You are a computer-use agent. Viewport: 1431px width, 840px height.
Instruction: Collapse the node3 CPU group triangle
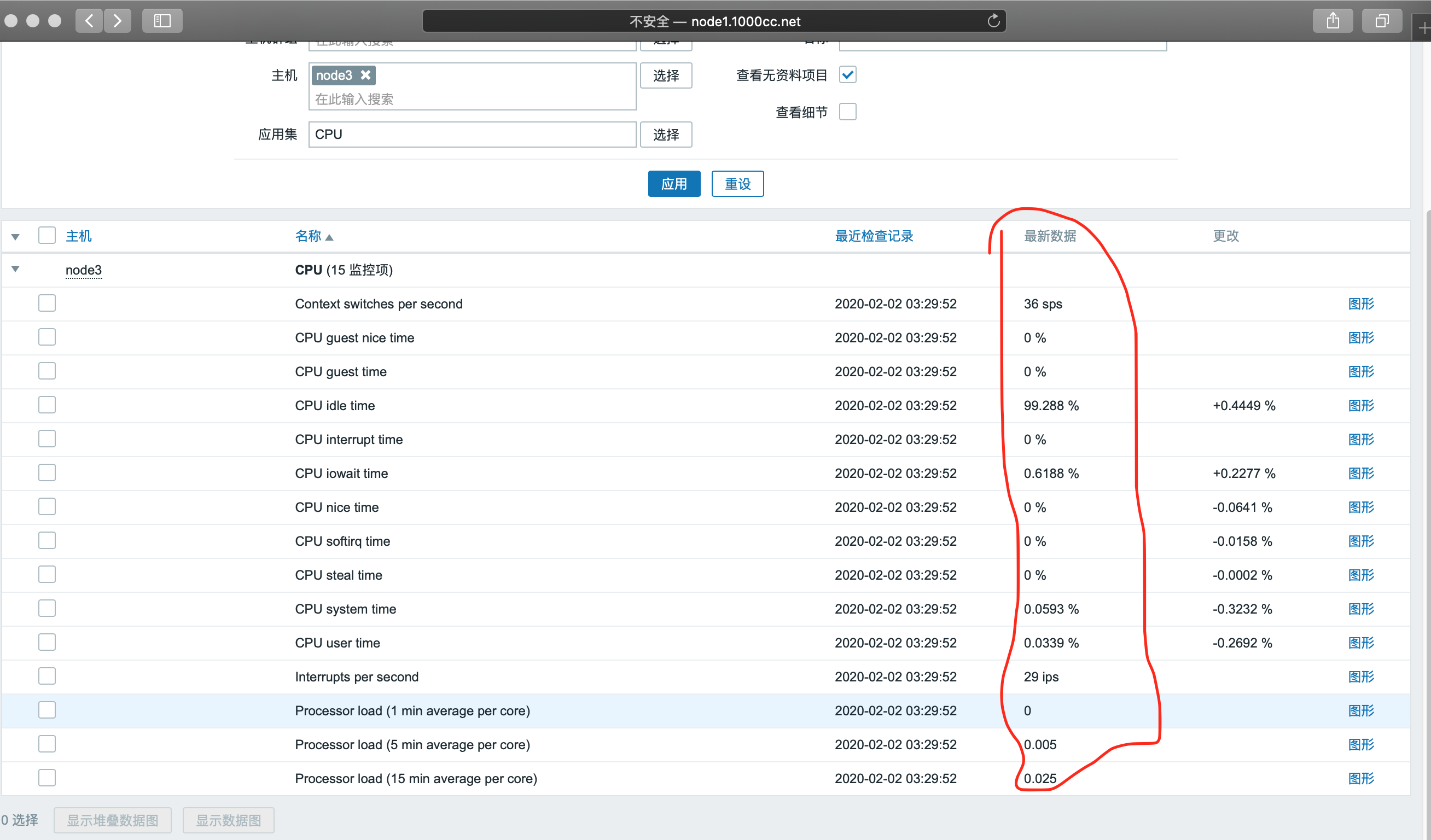16,270
